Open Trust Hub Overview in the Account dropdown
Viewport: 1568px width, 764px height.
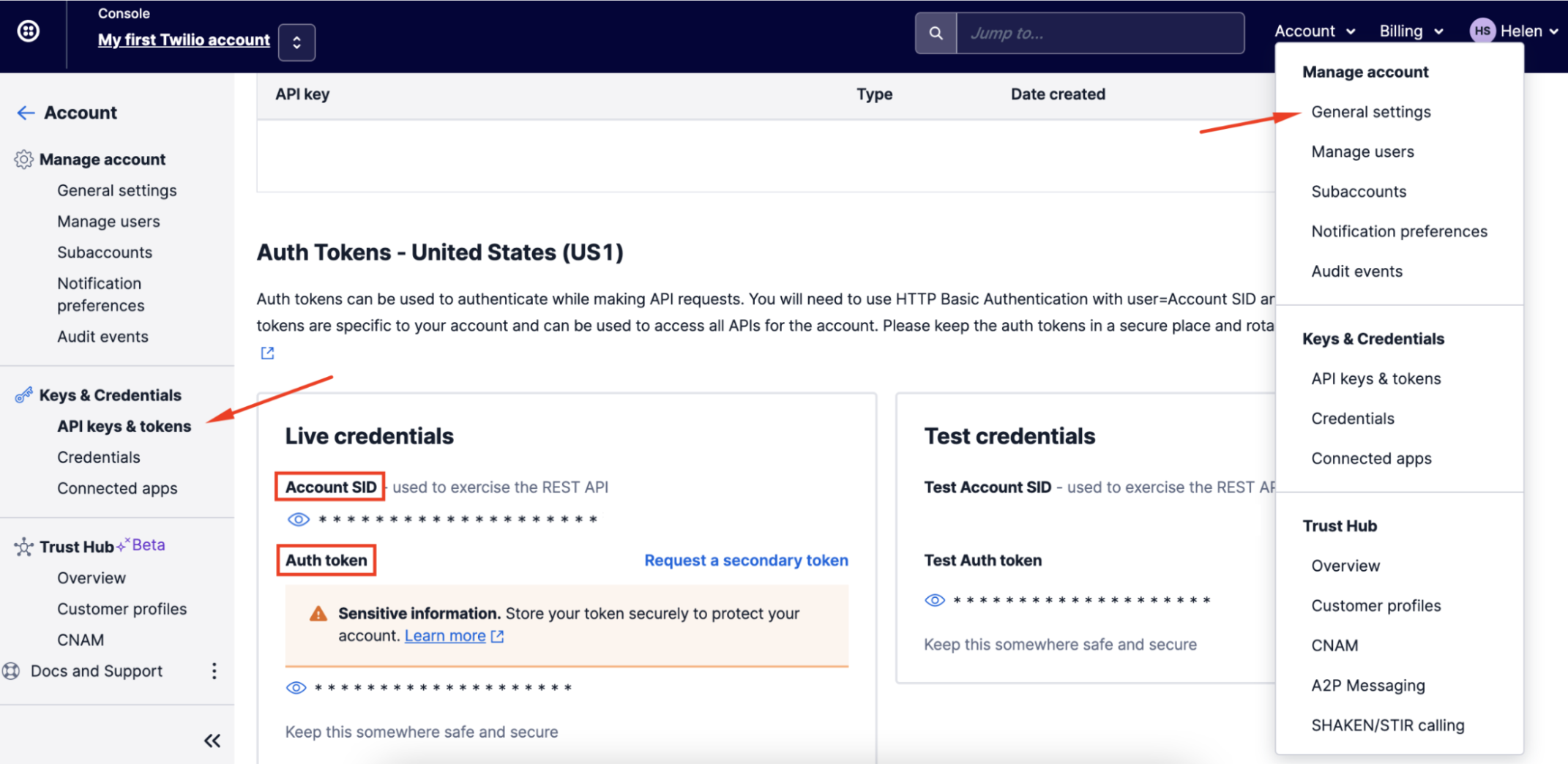tap(1345, 566)
